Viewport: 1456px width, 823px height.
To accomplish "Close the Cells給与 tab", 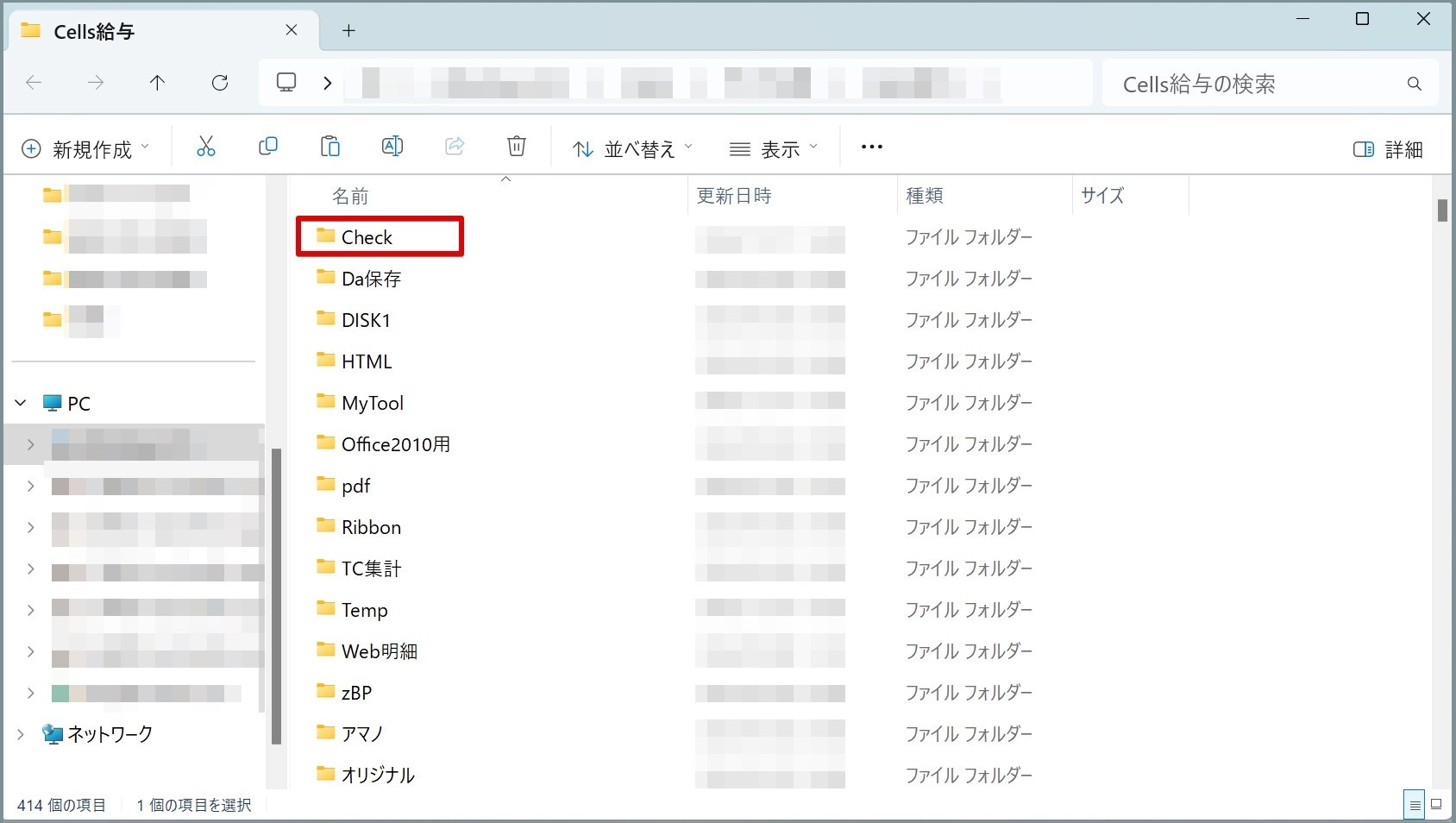I will coord(292,30).
